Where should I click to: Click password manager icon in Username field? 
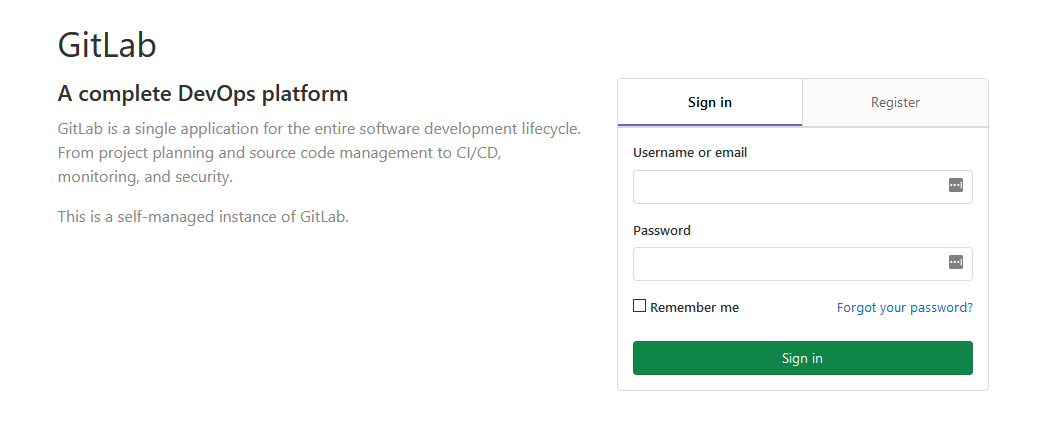[956, 186]
